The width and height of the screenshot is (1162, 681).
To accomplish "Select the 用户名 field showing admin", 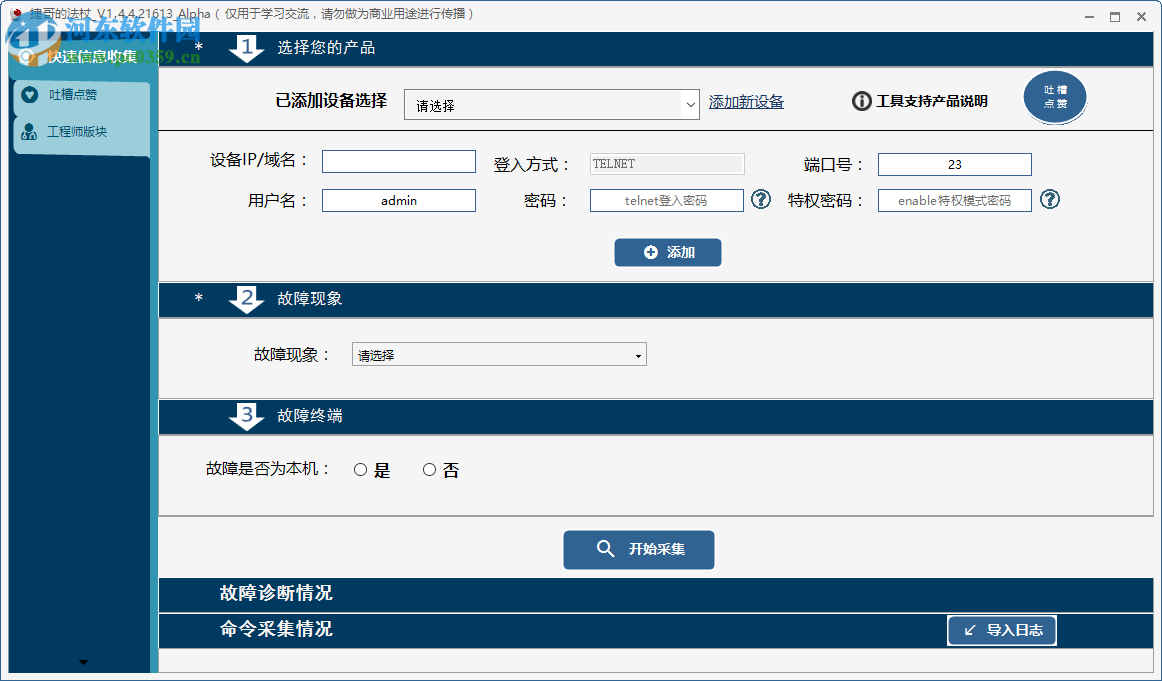I will [398, 200].
